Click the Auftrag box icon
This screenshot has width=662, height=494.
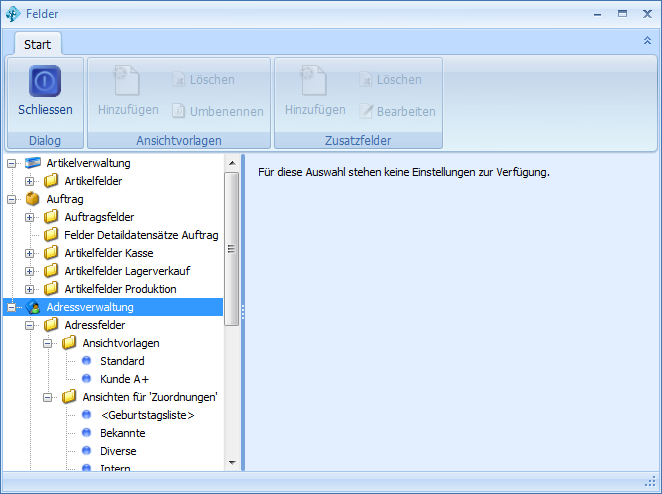pos(33,198)
